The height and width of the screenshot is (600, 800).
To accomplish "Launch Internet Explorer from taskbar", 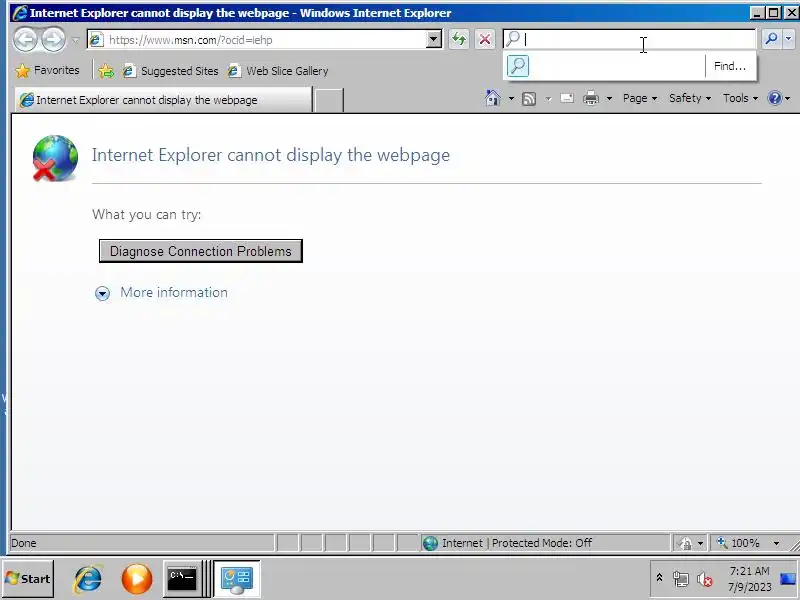I will (88, 579).
